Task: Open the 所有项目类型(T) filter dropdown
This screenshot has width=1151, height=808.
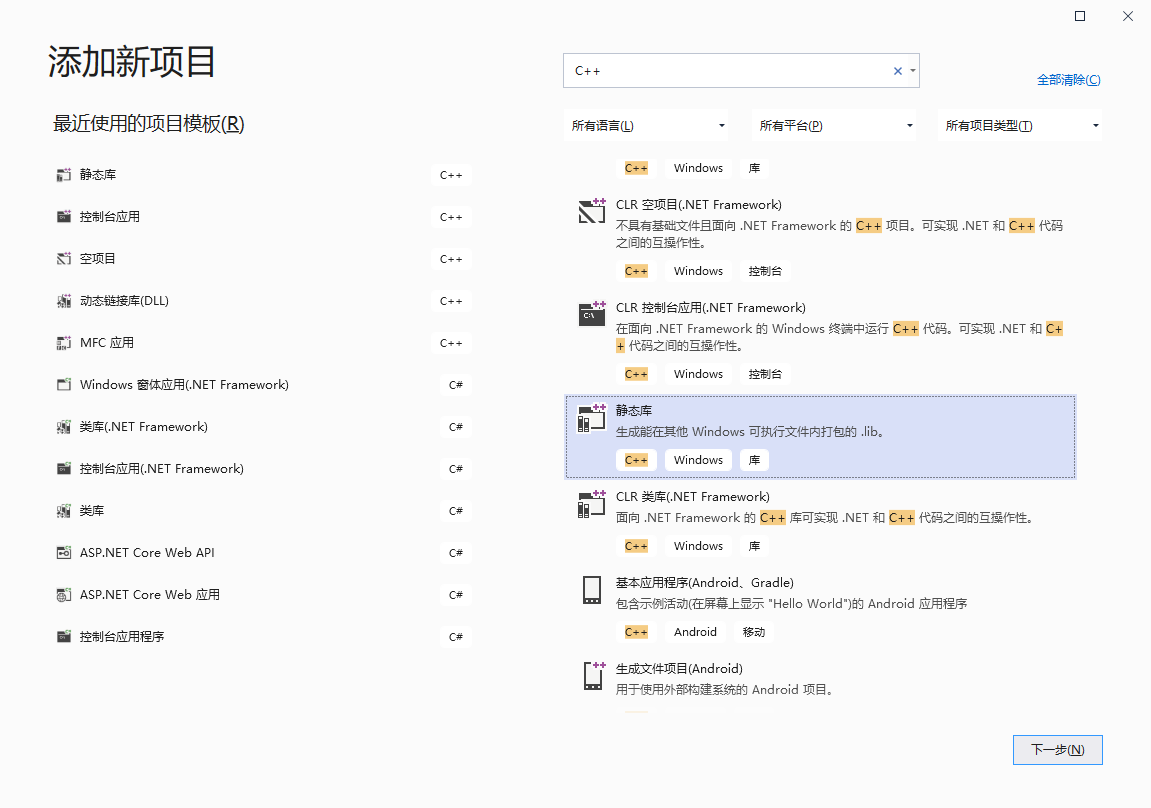Action: pos(1021,125)
